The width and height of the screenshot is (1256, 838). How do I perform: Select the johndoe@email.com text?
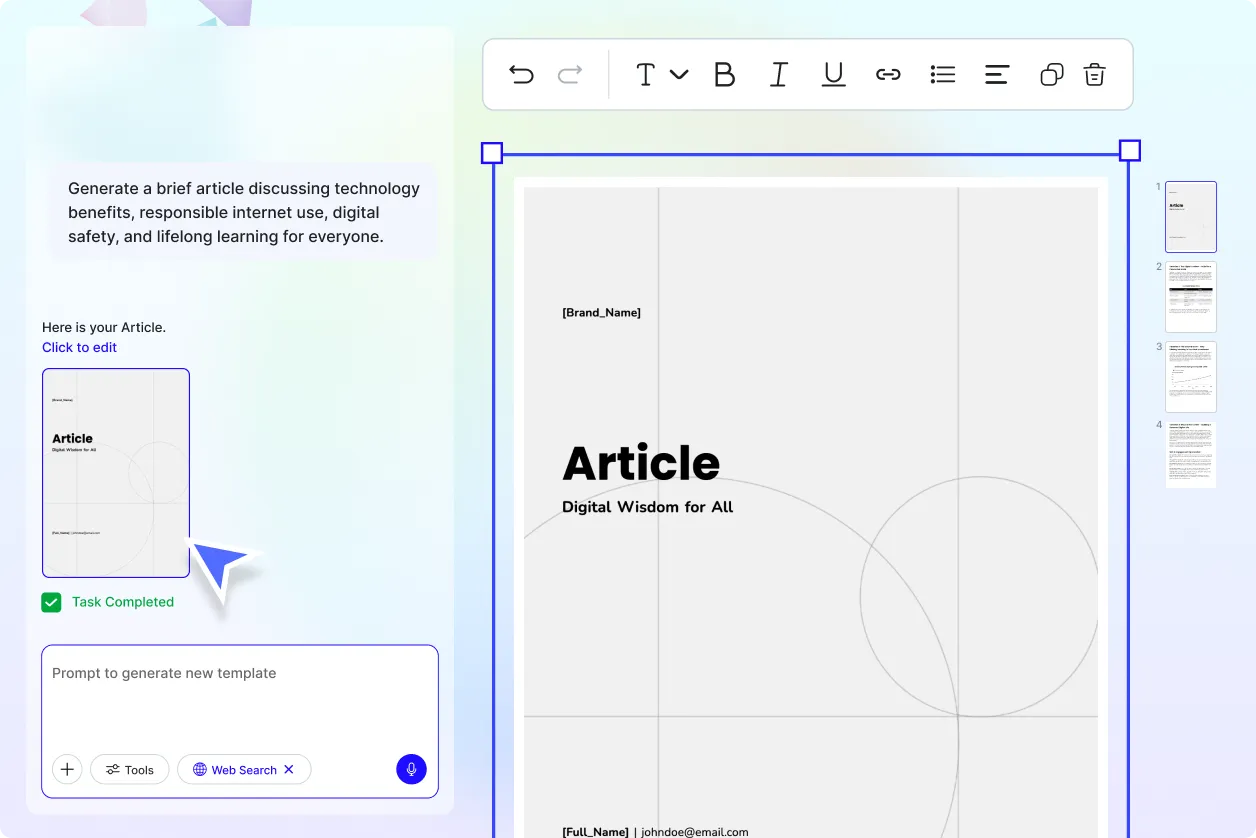click(x=695, y=832)
